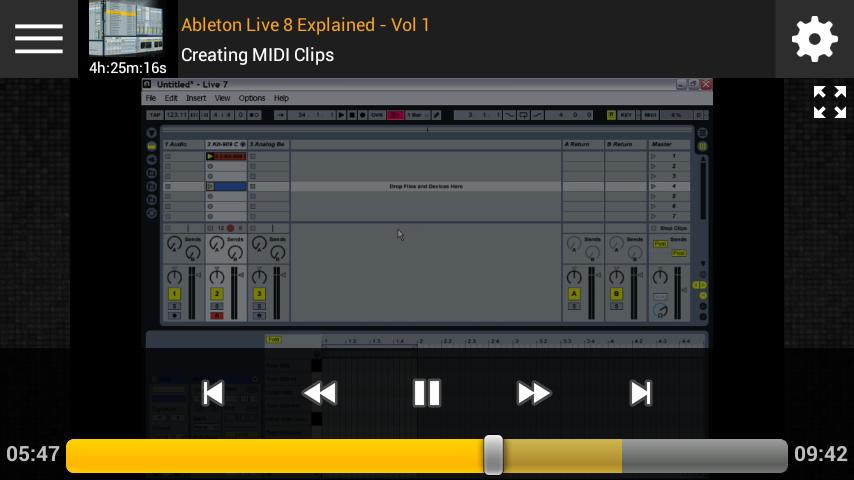
Task: Seek into the buffered portion of the progress bar
Action: point(562,455)
